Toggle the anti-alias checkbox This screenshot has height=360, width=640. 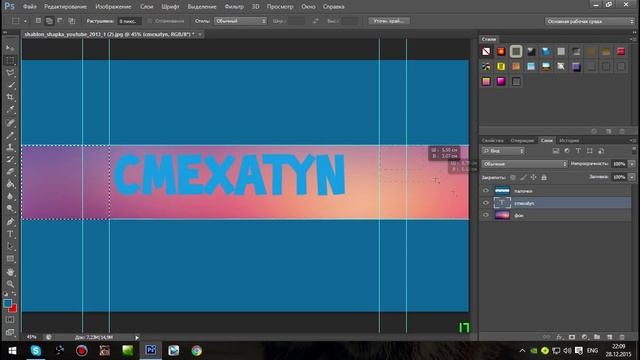tap(150, 21)
